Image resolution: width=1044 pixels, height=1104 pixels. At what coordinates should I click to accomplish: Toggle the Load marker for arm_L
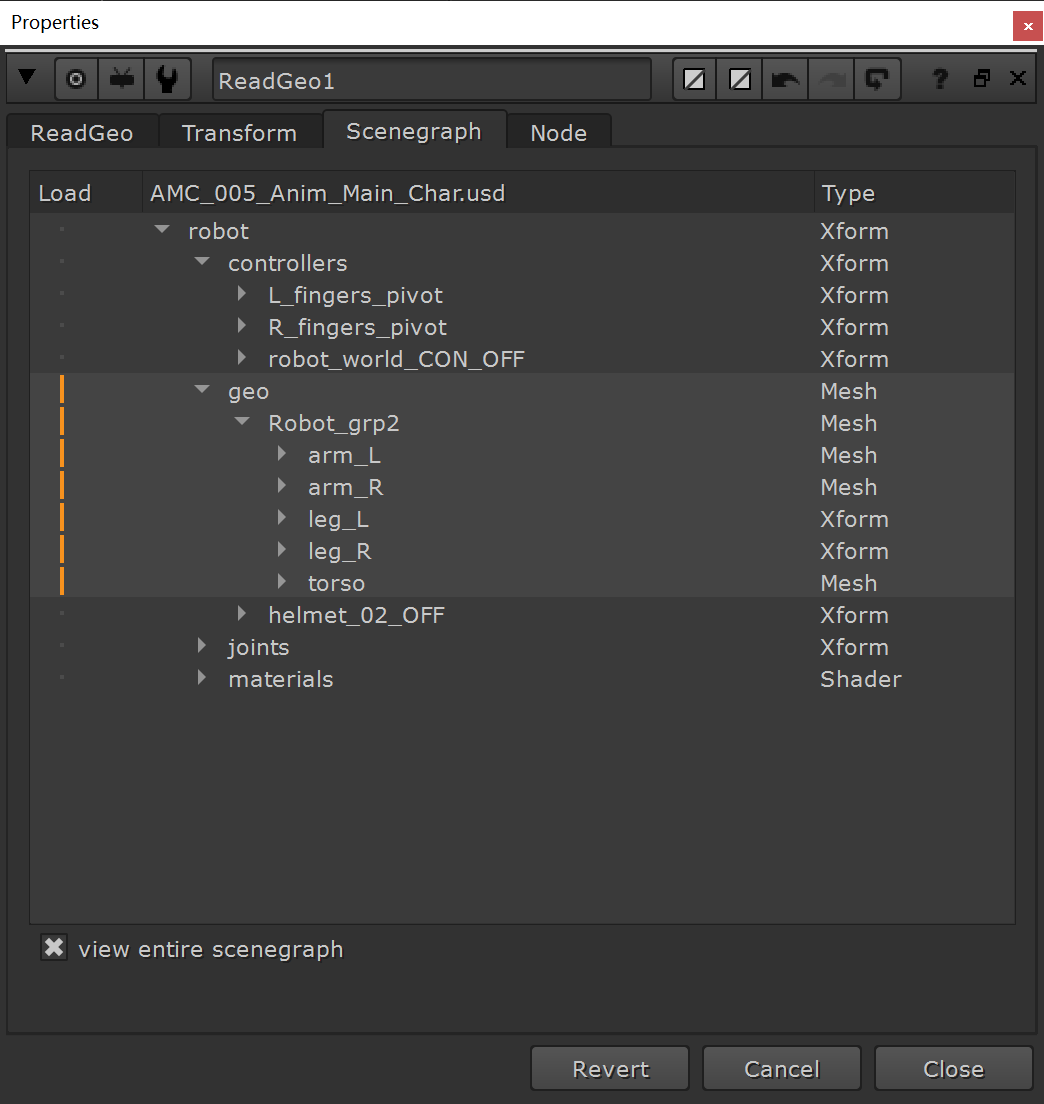coord(62,455)
